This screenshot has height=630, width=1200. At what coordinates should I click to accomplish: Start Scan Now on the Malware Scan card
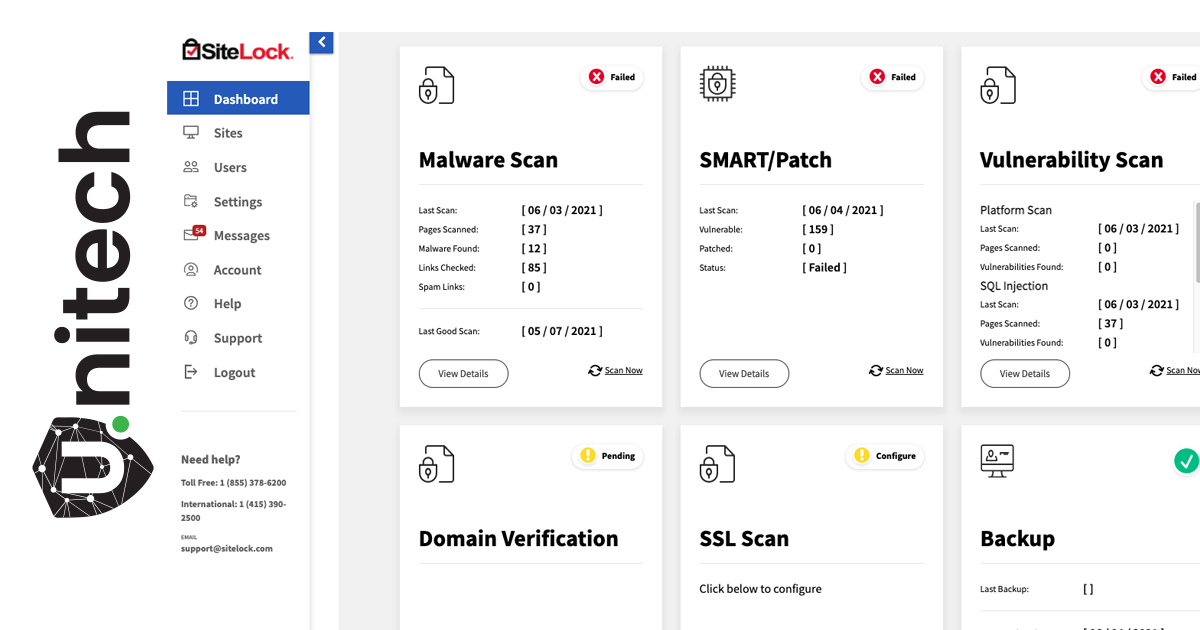pyautogui.click(x=615, y=370)
